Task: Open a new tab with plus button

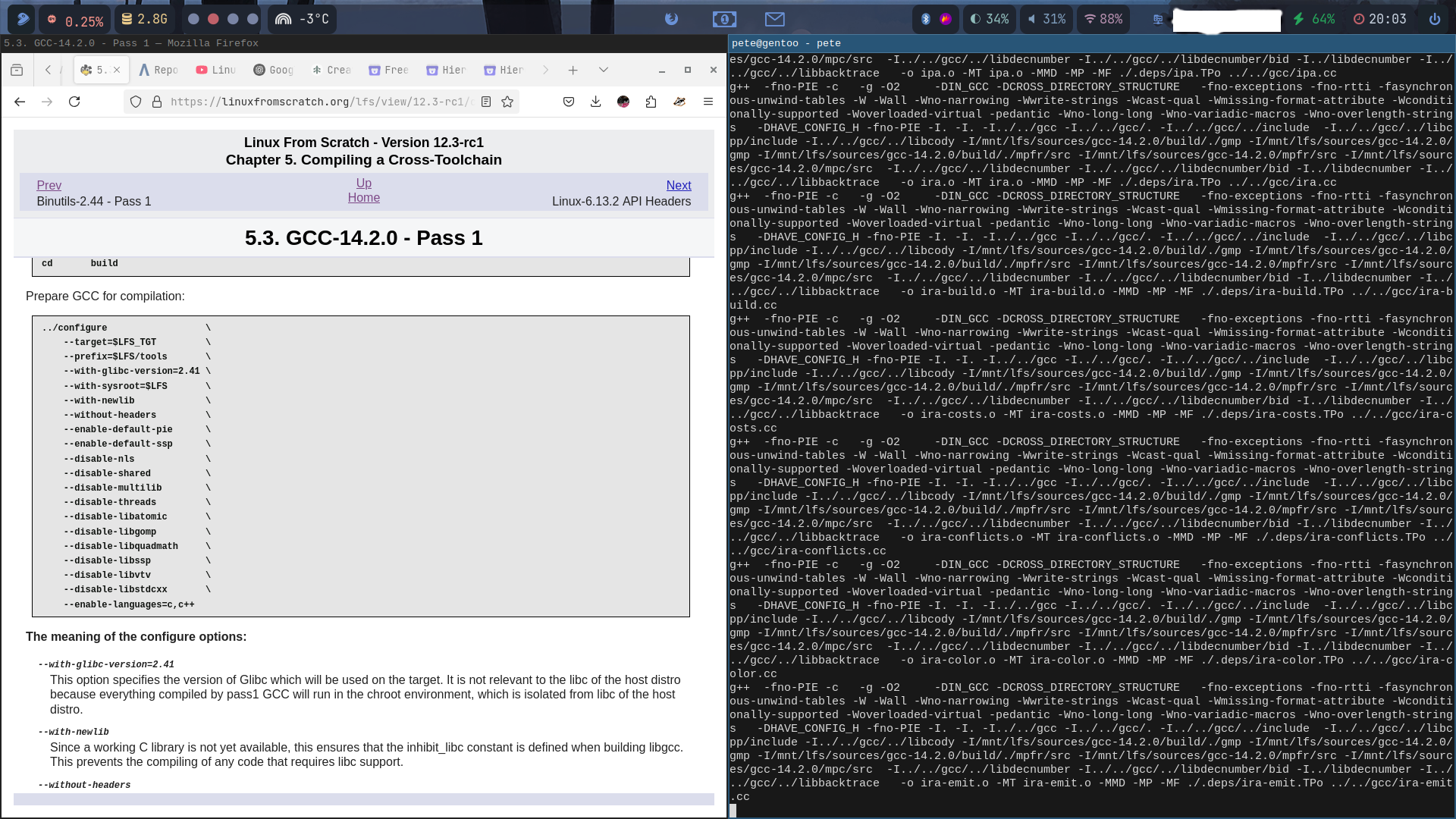Action: pyautogui.click(x=573, y=70)
